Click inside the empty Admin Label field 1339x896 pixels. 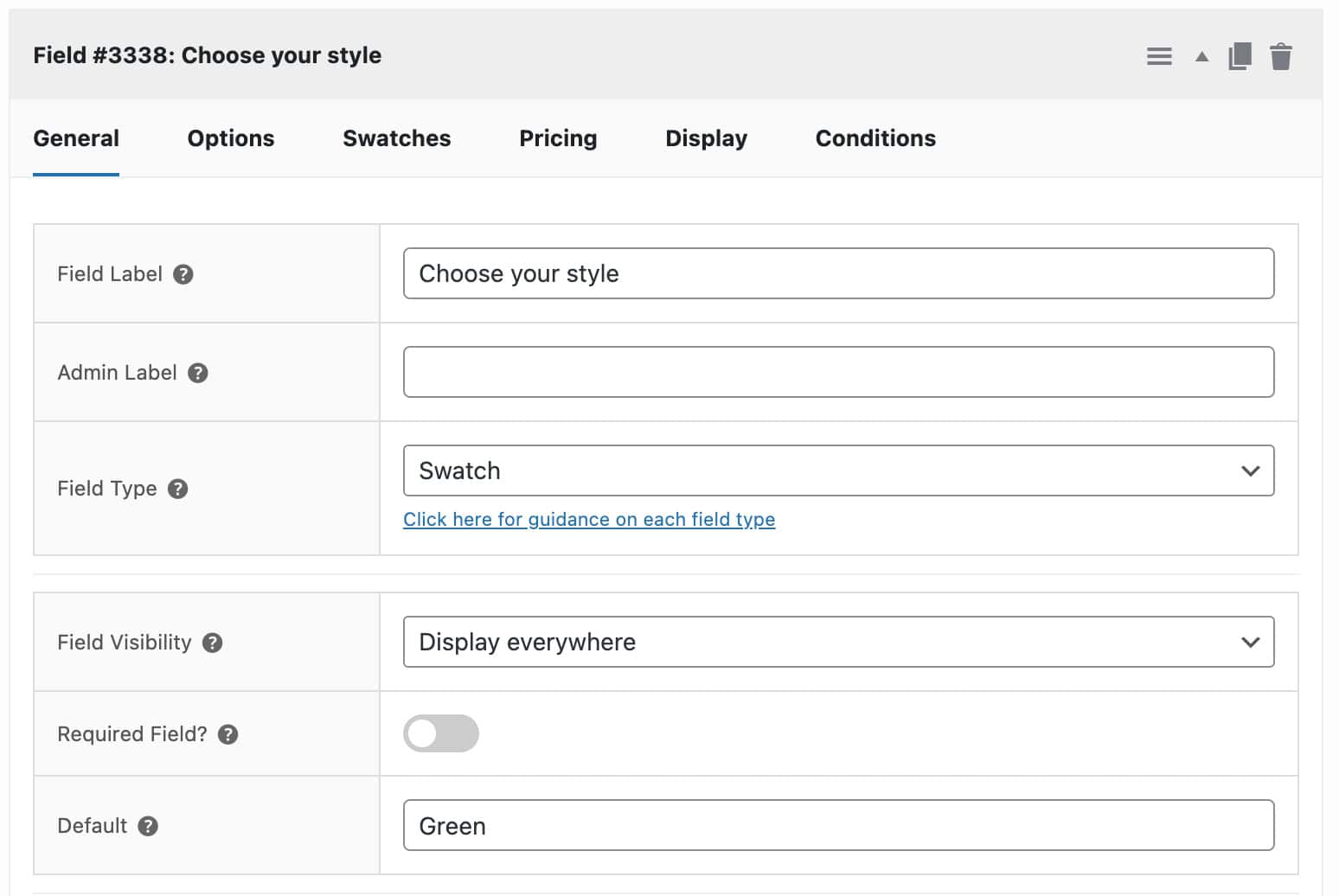pos(838,372)
